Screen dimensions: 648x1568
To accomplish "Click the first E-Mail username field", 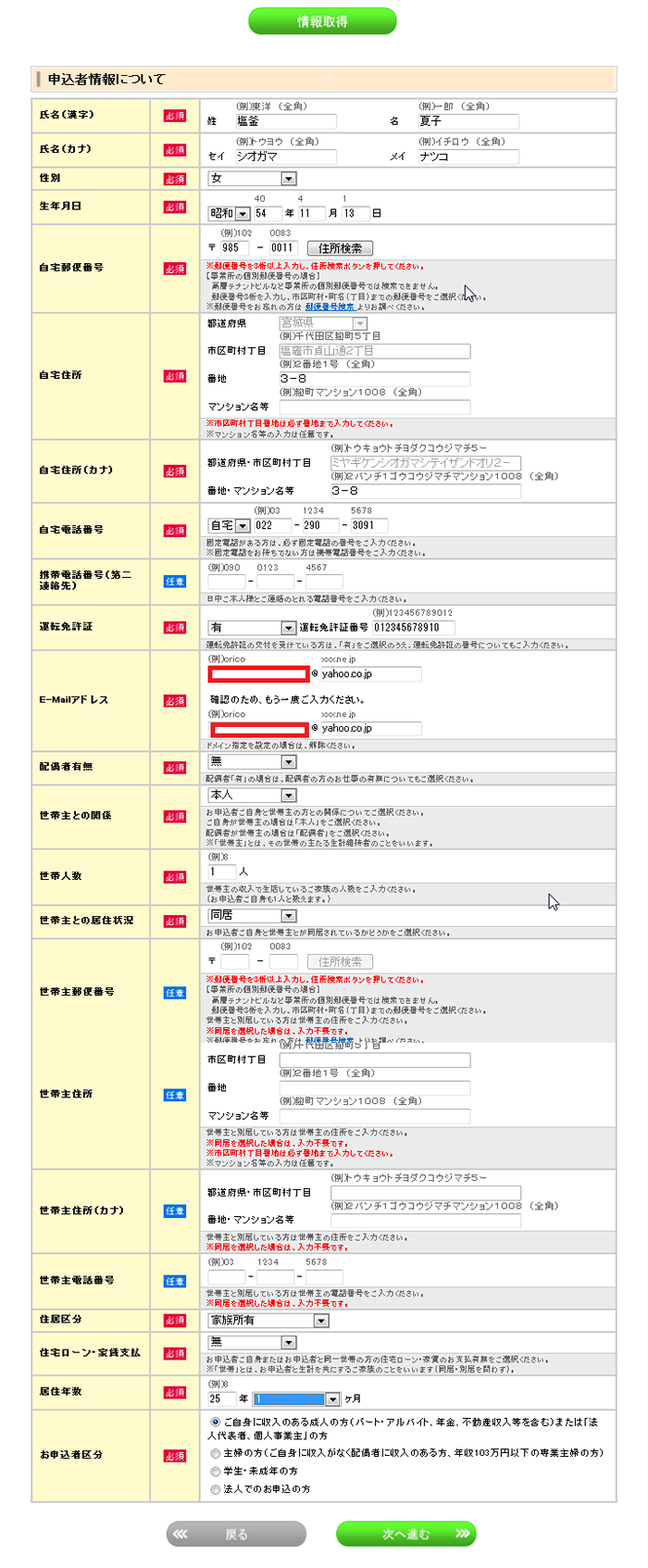I will pyautogui.click(x=259, y=674).
